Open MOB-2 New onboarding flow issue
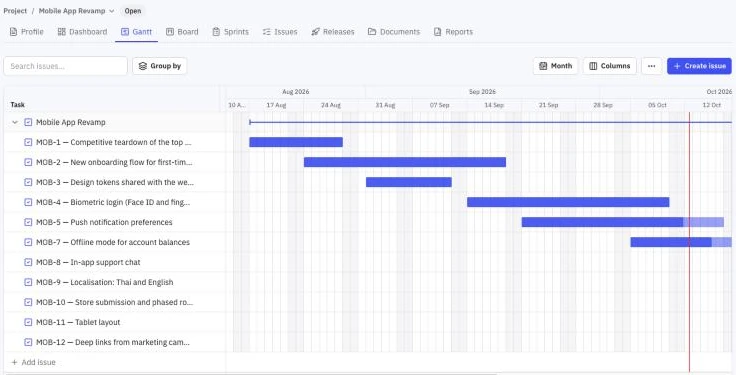The height and width of the screenshot is (375, 736). [x=114, y=162]
